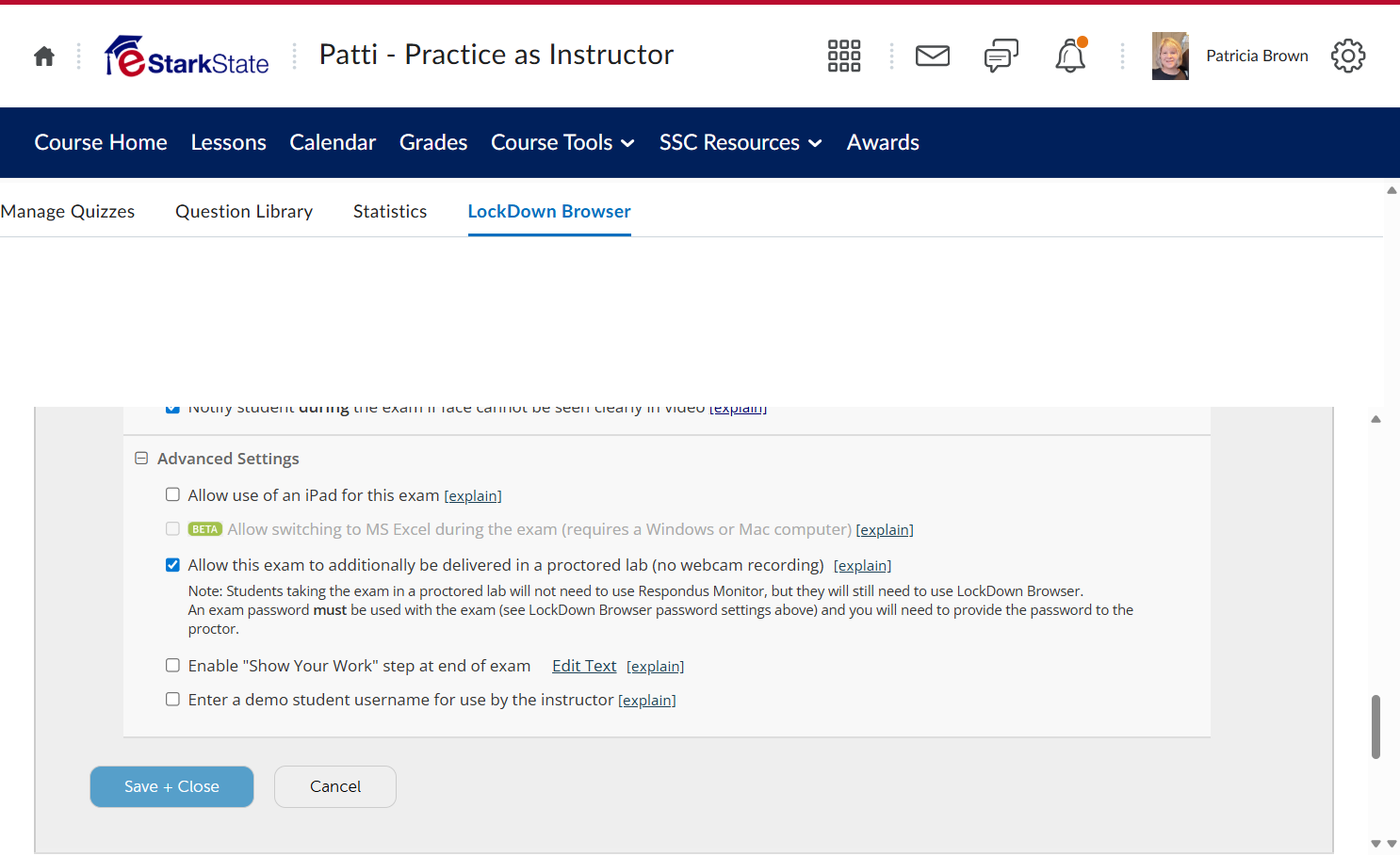
Task: Check the demo student username checkbox
Action: point(172,699)
